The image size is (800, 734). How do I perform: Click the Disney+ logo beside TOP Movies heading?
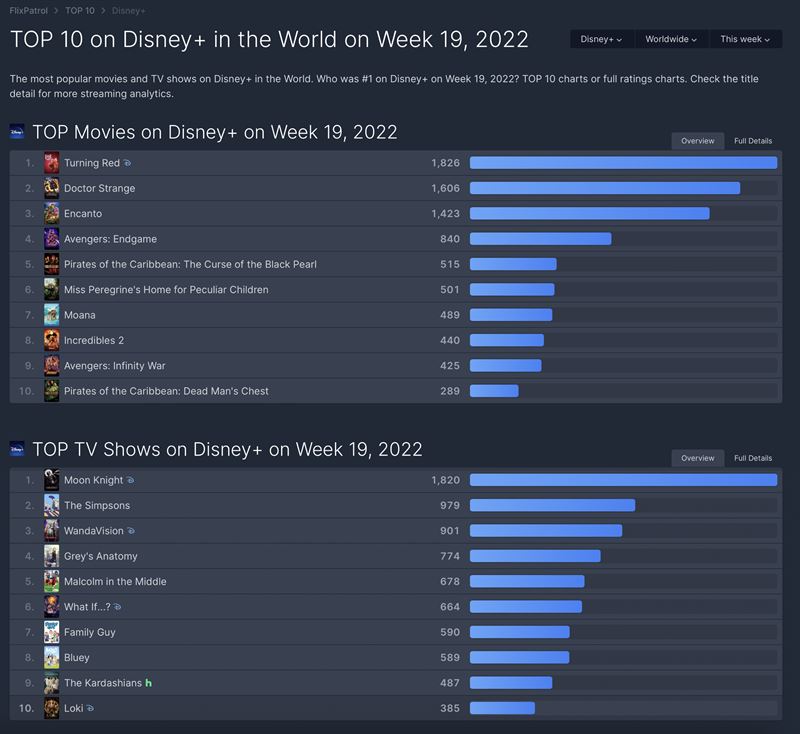[x=17, y=132]
